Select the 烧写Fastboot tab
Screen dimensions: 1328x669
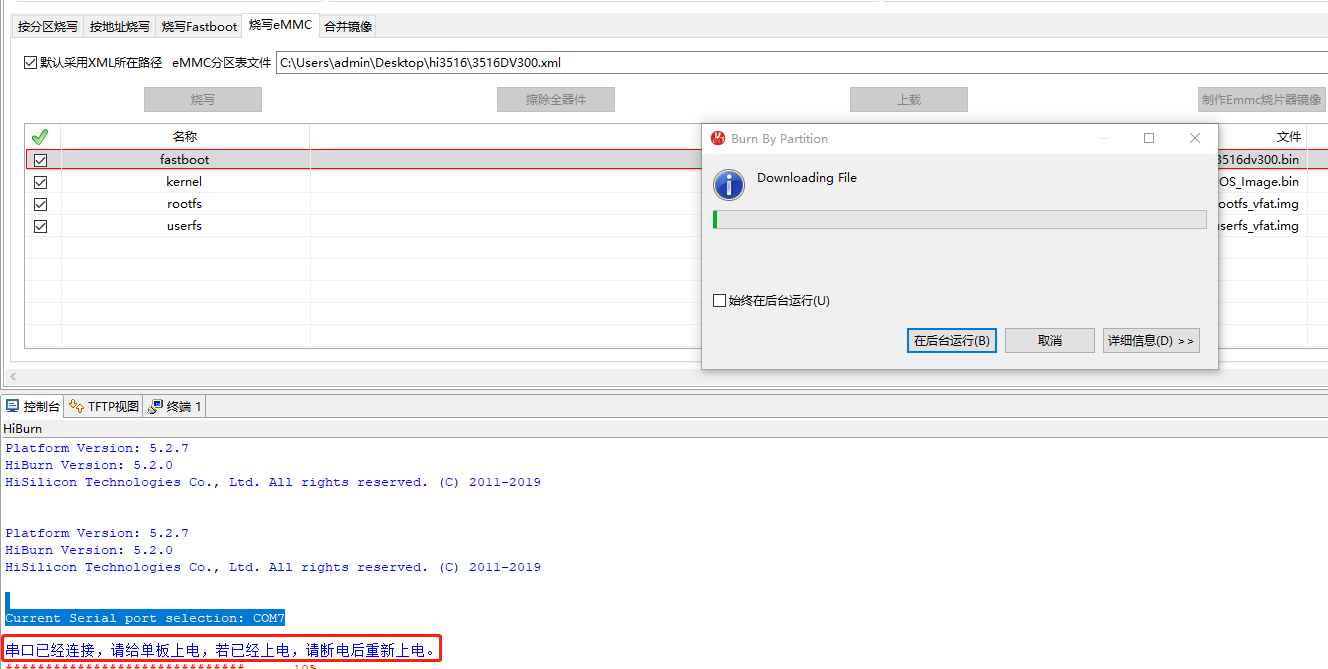(200, 27)
